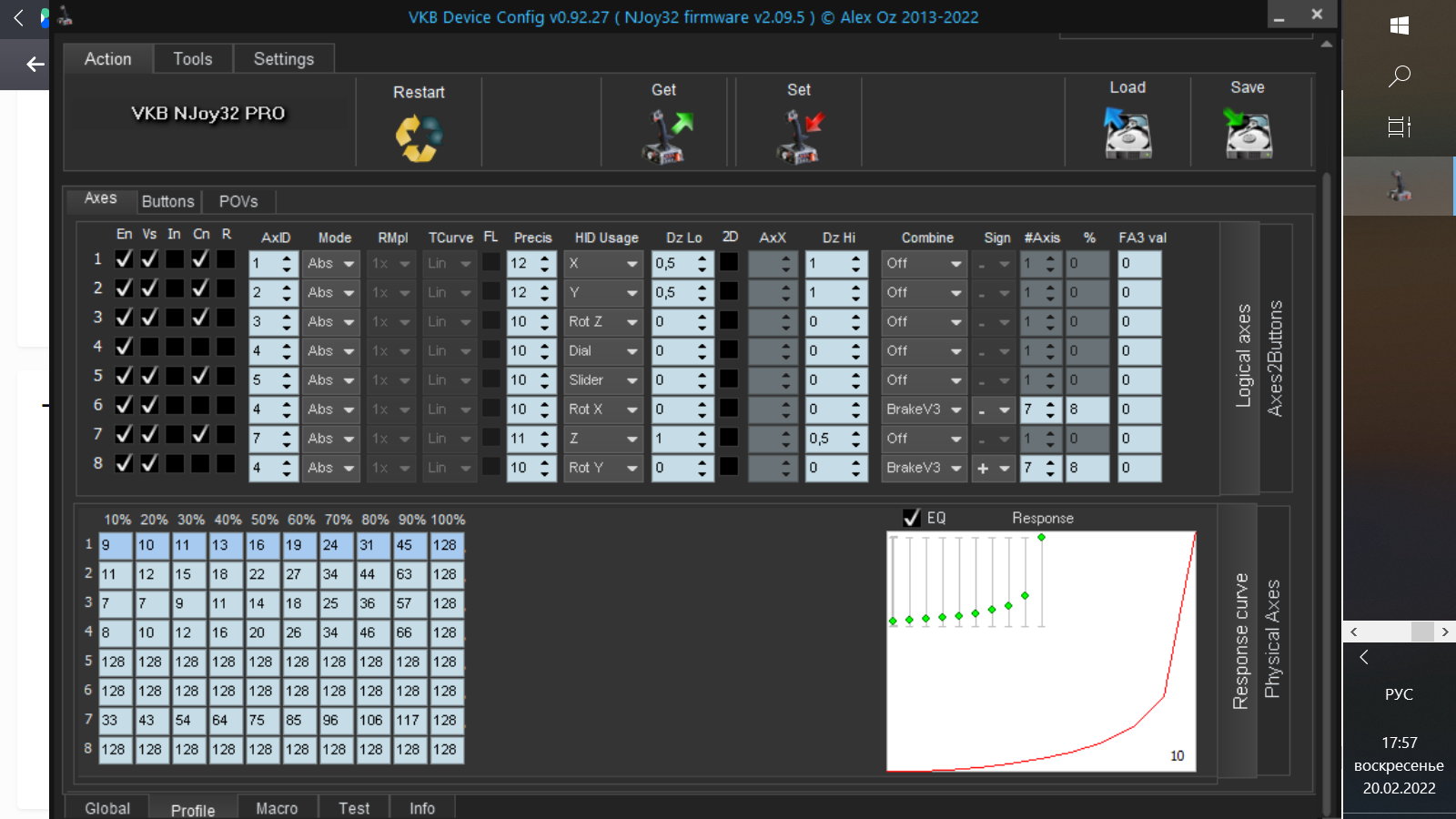Toggle the EQ checkbox
The image size is (1456, 819).
click(912, 518)
